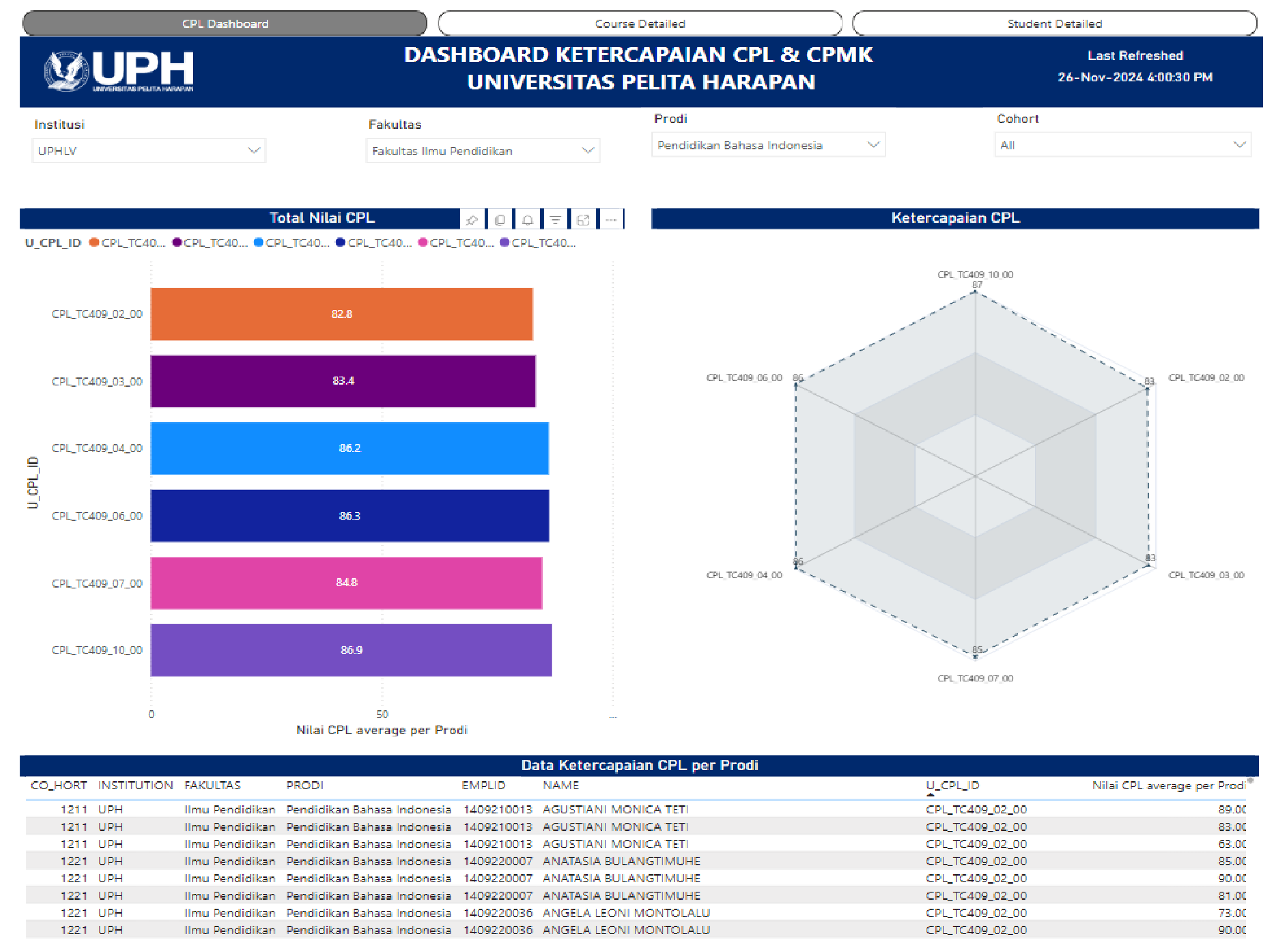Sort table by FAKULTAS column header
This screenshot has width=1288, height=944.
(x=212, y=786)
